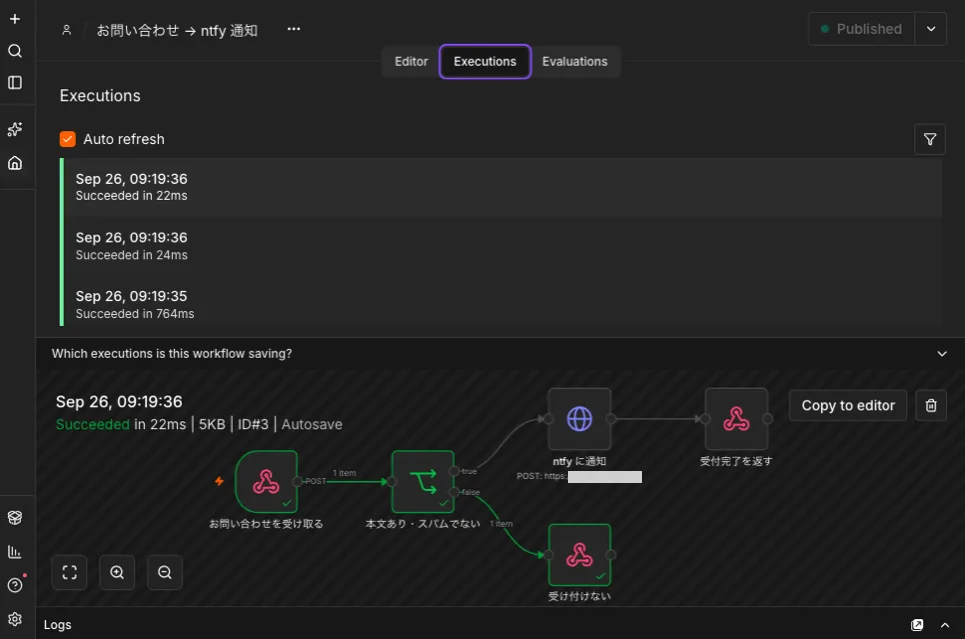Click the plus icon in the sidebar
Screen dimensions: 965x639
coord(15,19)
